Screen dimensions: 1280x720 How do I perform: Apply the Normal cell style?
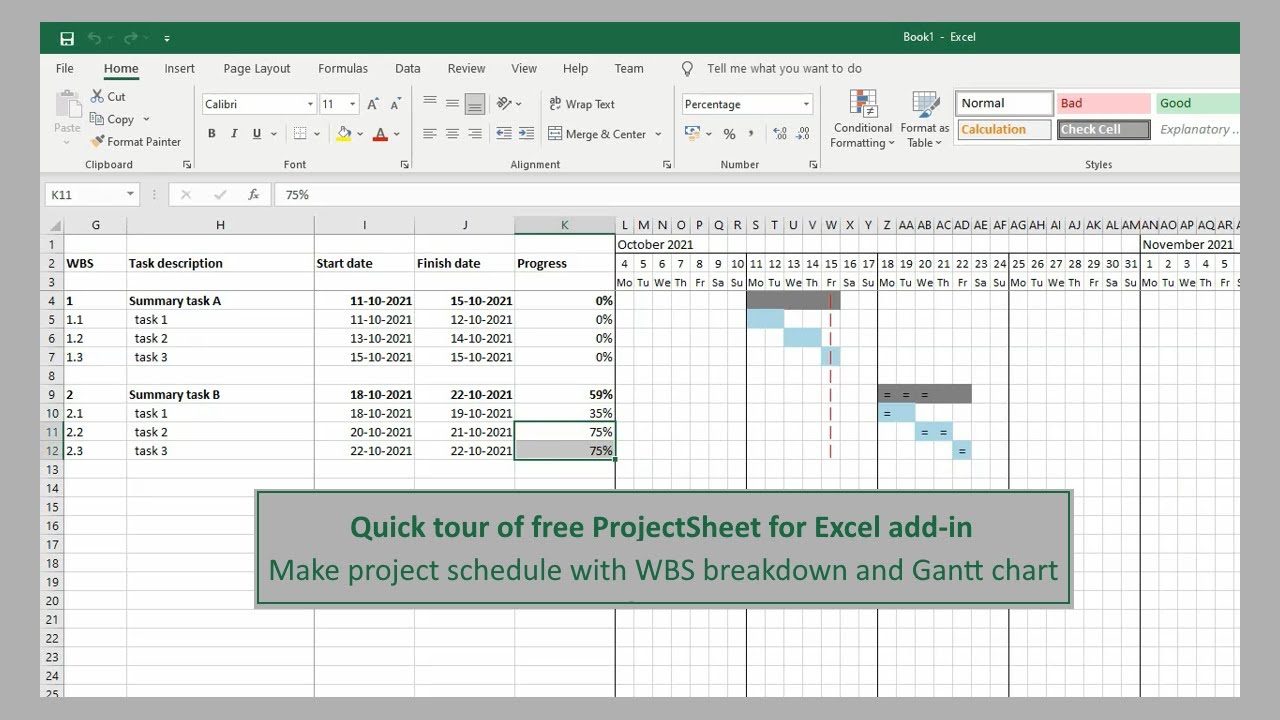click(x=1004, y=103)
